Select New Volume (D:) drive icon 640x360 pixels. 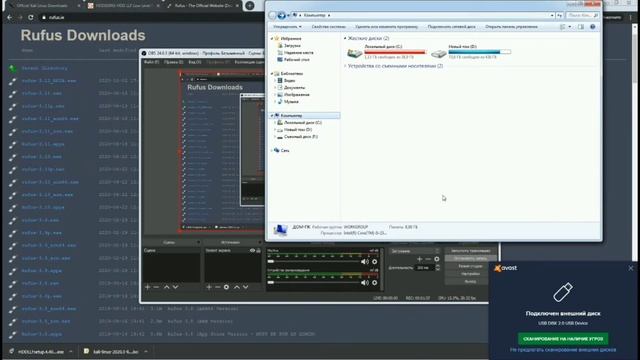tap(439, 53)
